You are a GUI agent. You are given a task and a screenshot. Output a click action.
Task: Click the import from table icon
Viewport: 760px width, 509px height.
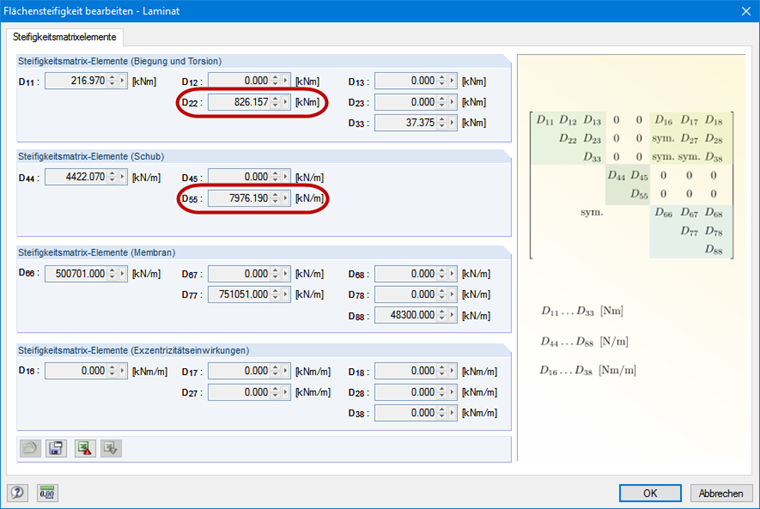click(111, 448)
